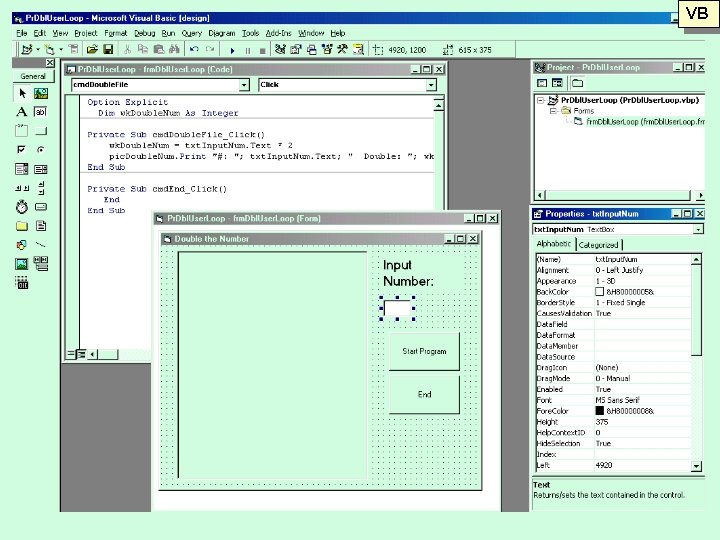Collapse the Forms folder tree node
The height and width of the screenshot is (540, 720).
554,111
